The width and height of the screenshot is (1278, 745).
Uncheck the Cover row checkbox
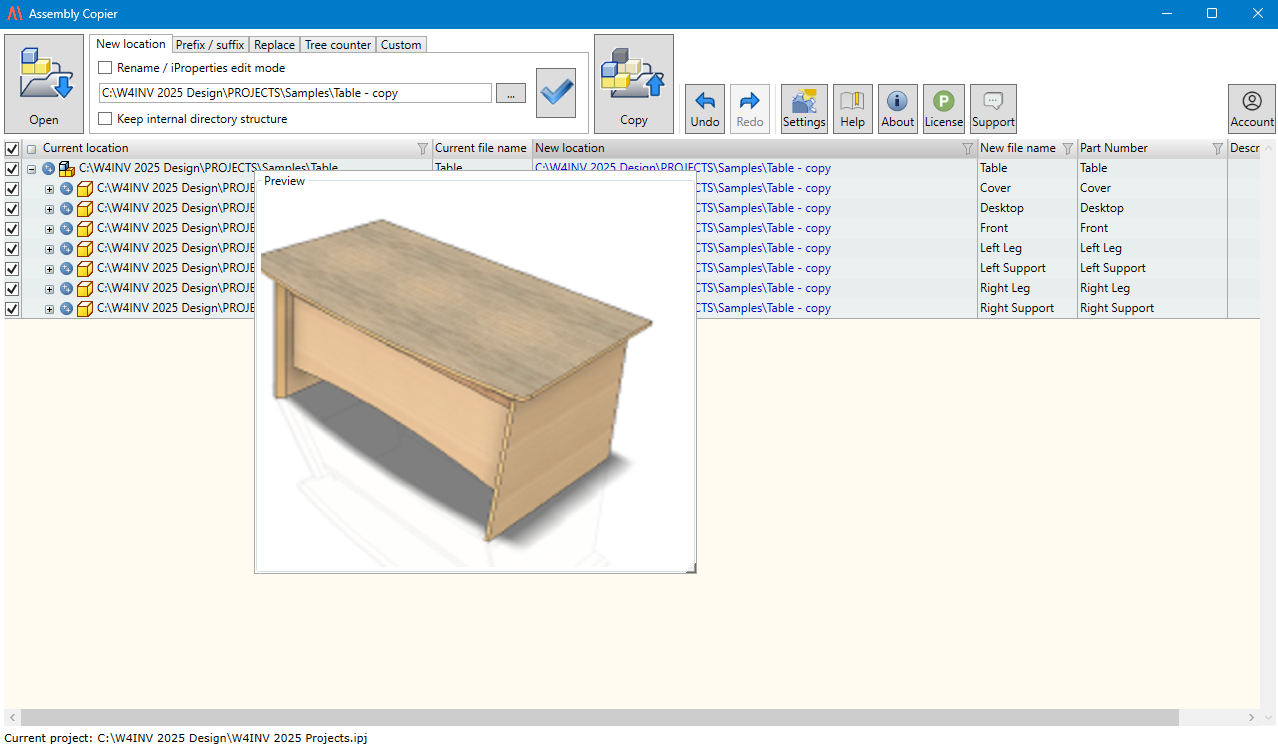pyautogui.click(x=12, y=189)
